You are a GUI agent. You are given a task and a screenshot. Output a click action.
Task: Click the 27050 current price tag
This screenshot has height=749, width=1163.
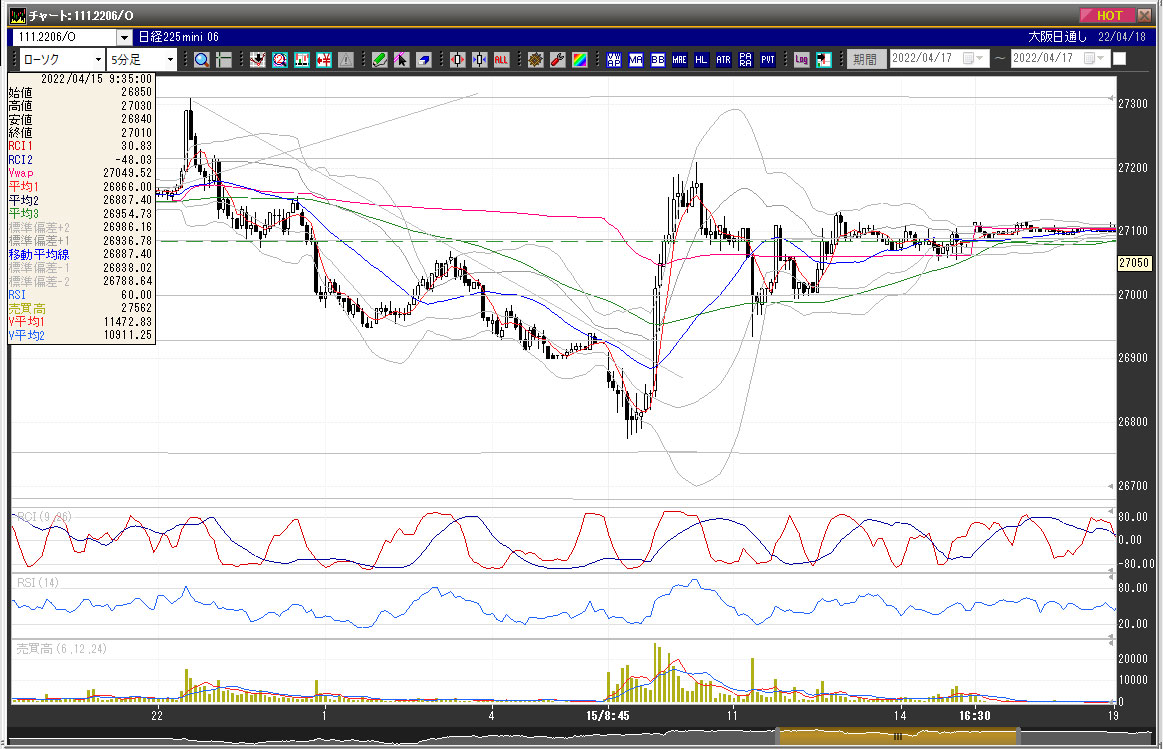pyautogui.click(x=1134, y=263)
